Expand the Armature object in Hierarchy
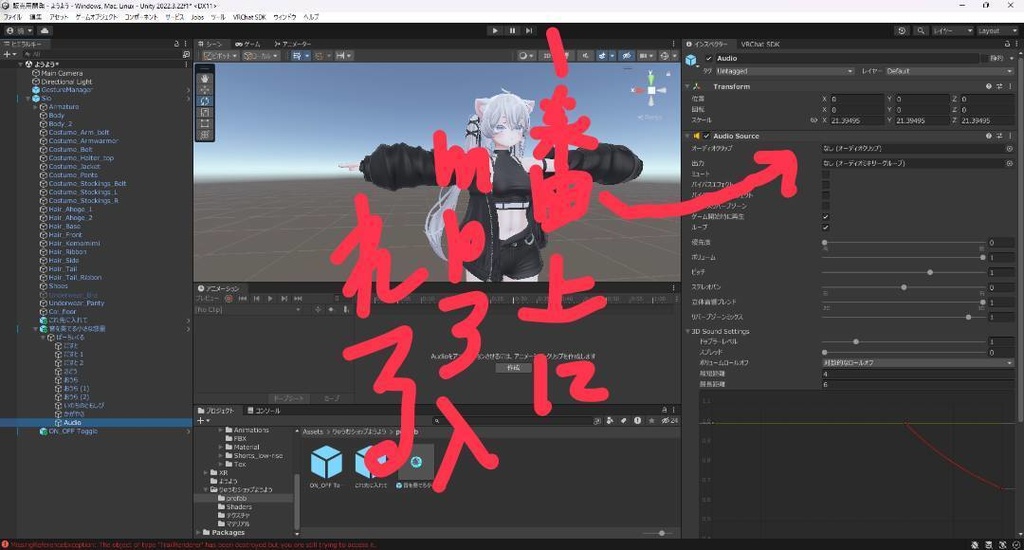 coord(35,106)
